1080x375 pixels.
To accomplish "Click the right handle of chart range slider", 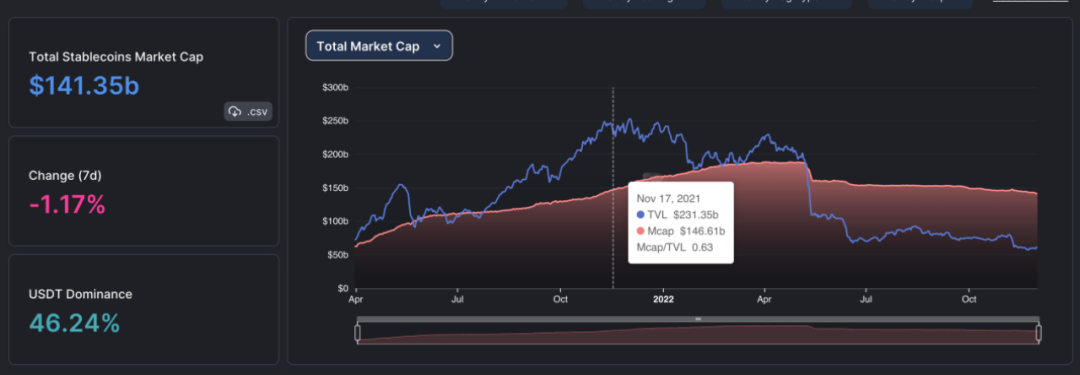I will (x=1039, y=333).
